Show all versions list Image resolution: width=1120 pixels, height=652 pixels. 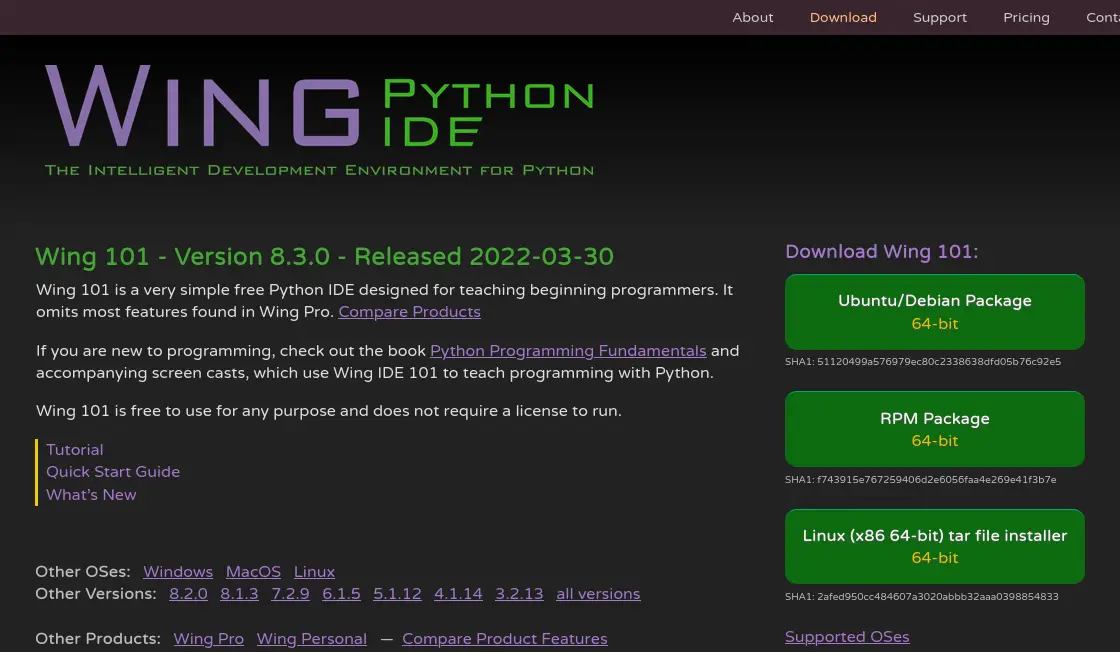click(598, 594)
